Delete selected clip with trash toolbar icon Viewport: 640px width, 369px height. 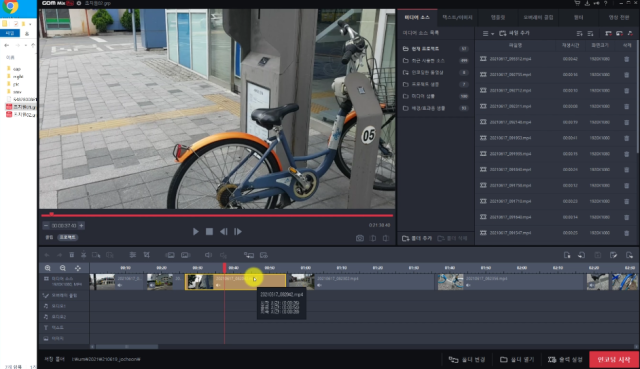click(x=71, y=255)
